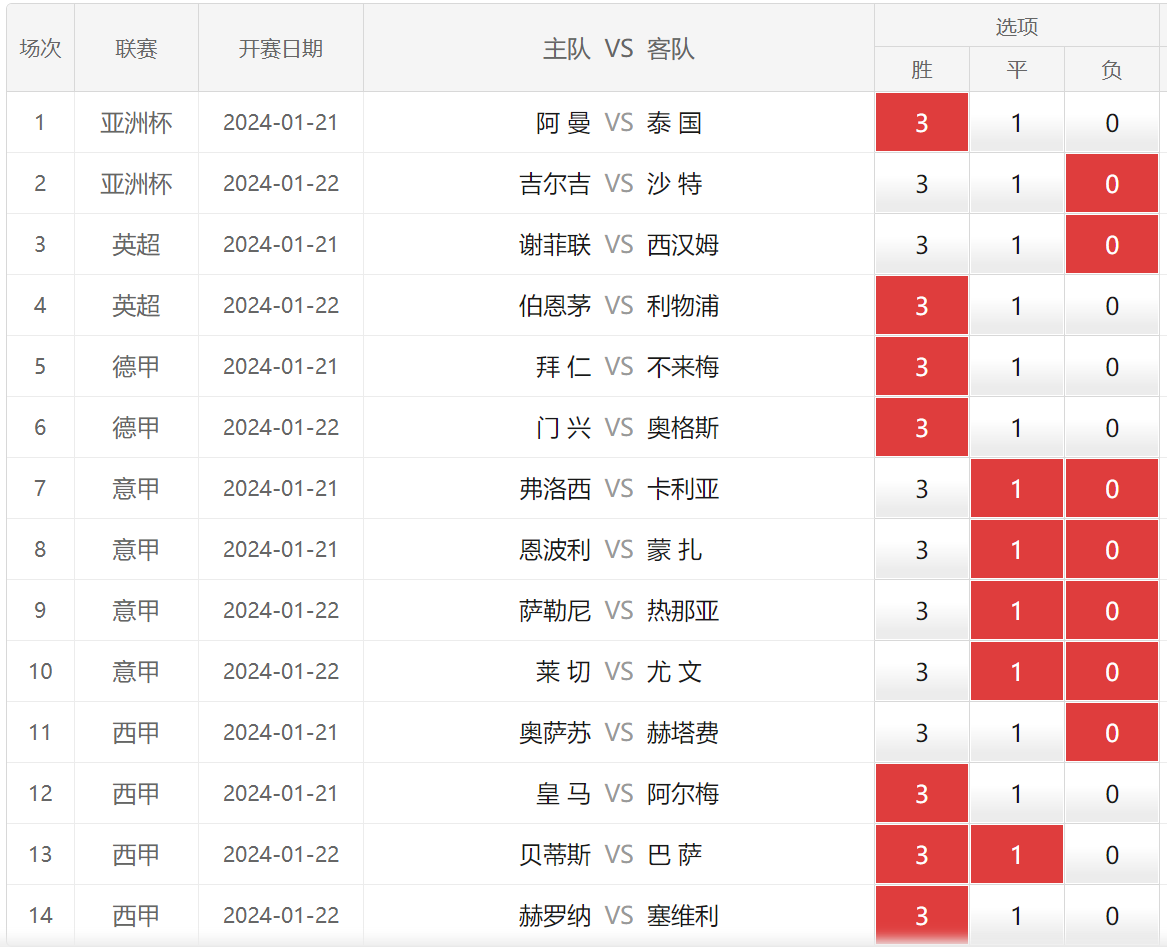Deselect loss option 0 for 弗洛西 VS 卡利亚
Screen dimensions: 1167x951
1112,488
